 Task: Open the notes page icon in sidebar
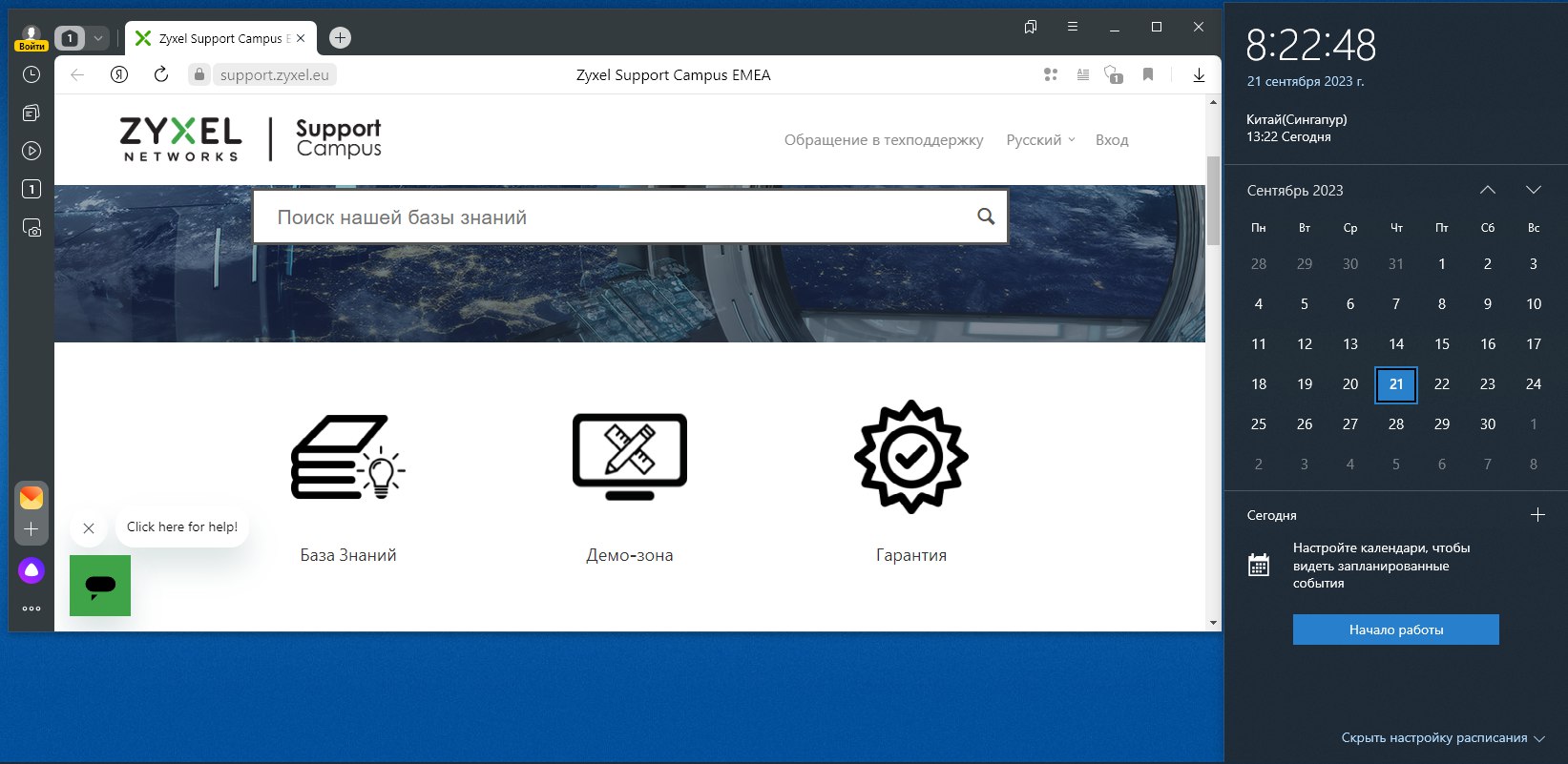31,113
